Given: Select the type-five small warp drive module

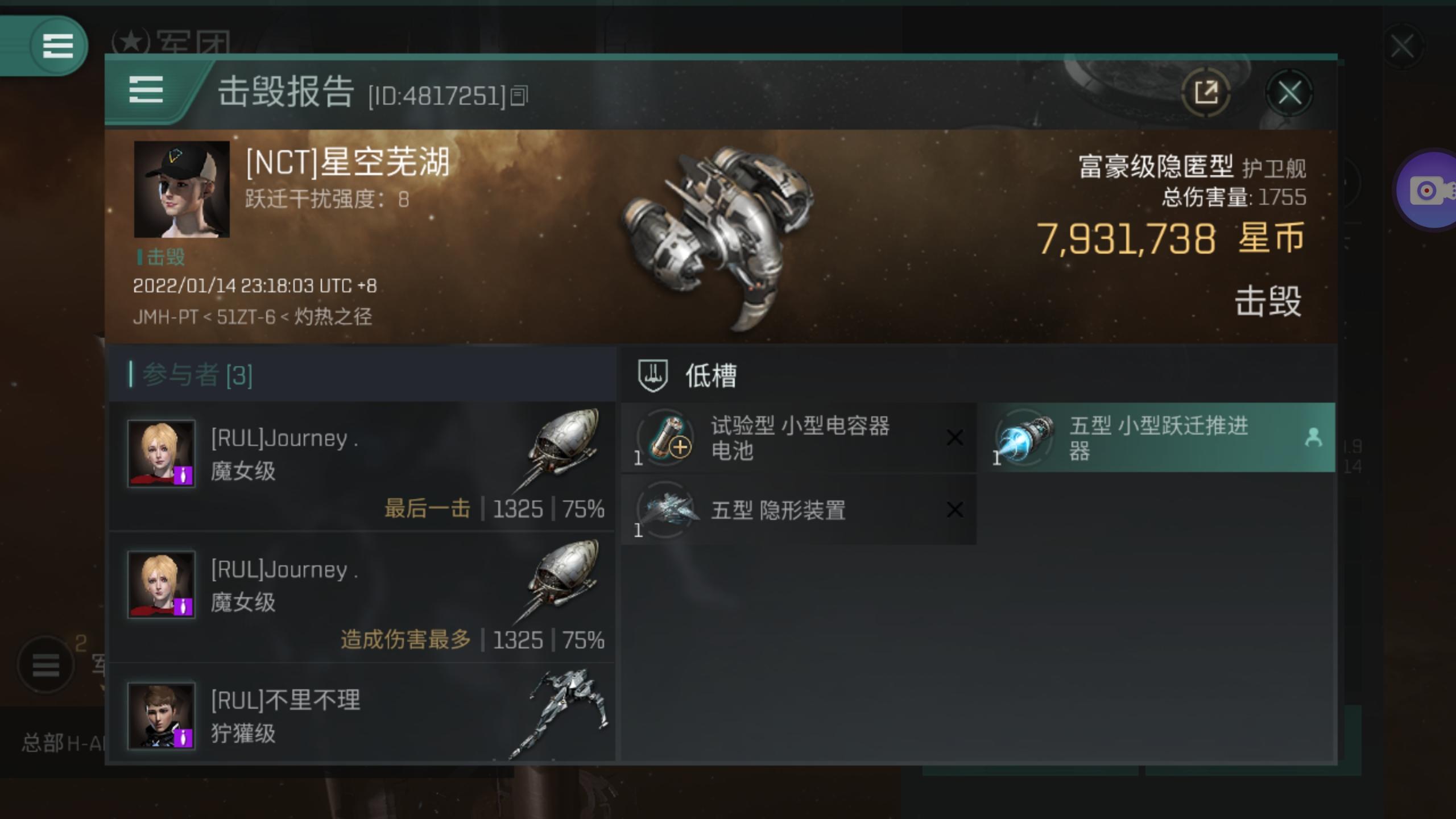Looking at the screenshot, I should (1157, 437).
